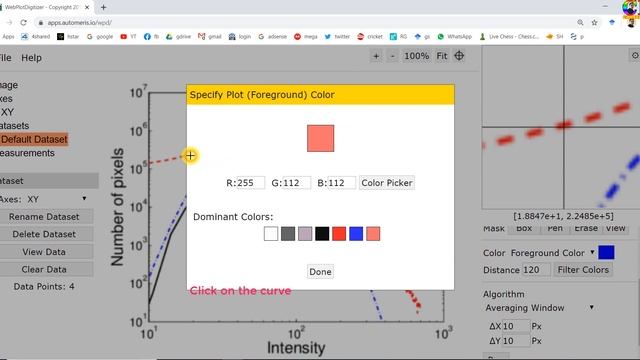Open the gmail bookmark
The height and width of the screenshot is (360, 640).
pos(209,37)
